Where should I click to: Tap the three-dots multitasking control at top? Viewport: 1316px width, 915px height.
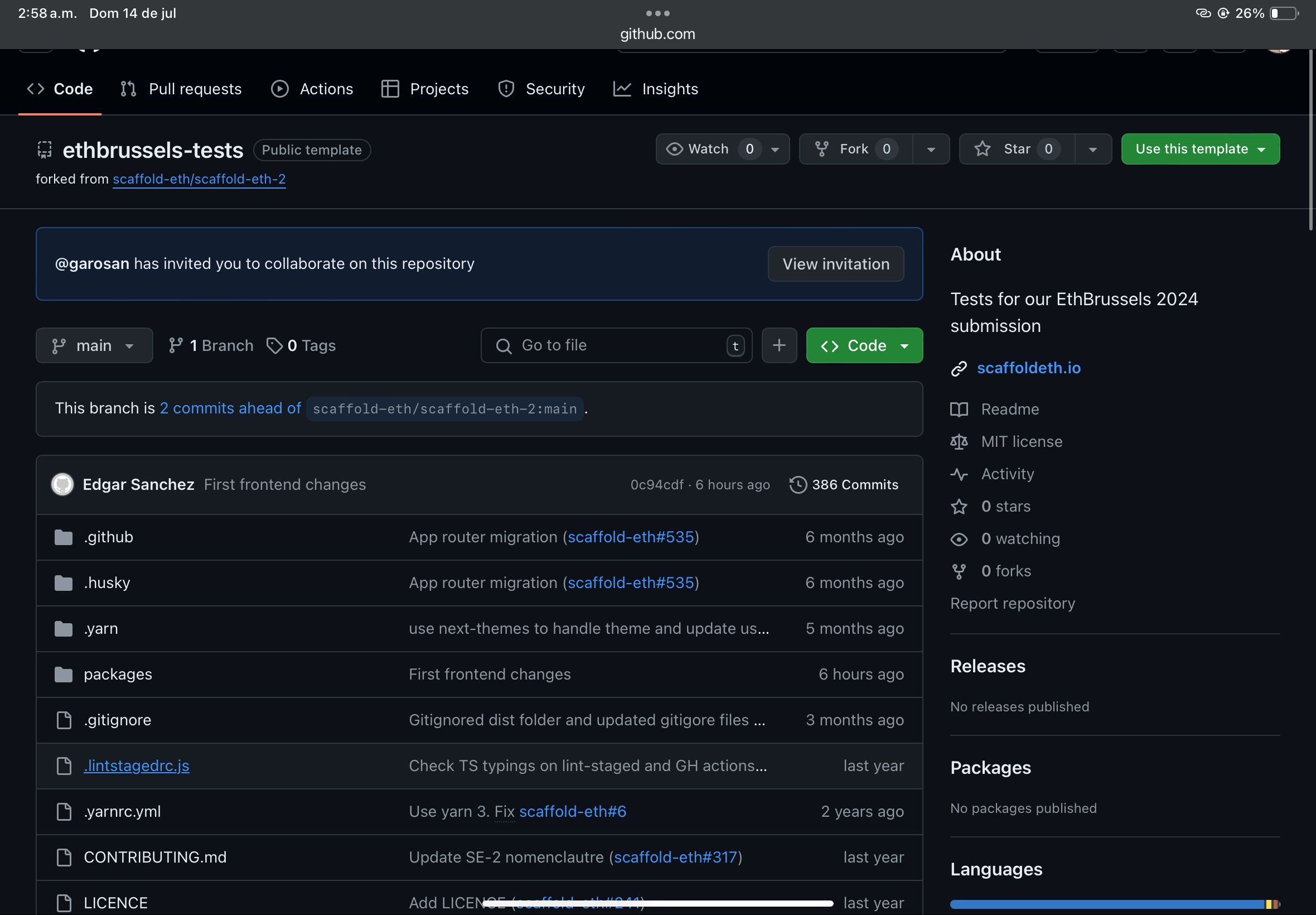[657, 13]
